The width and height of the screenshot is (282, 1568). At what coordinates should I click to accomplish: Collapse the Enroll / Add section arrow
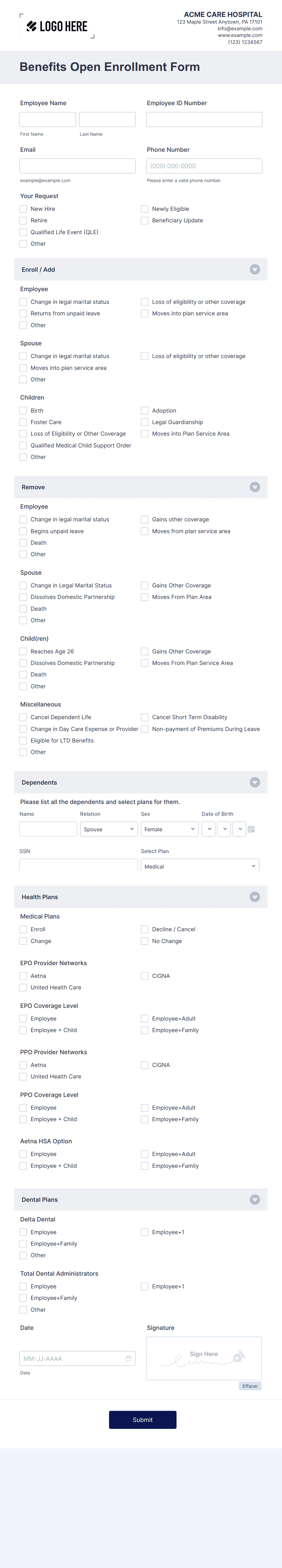(255, 270)
